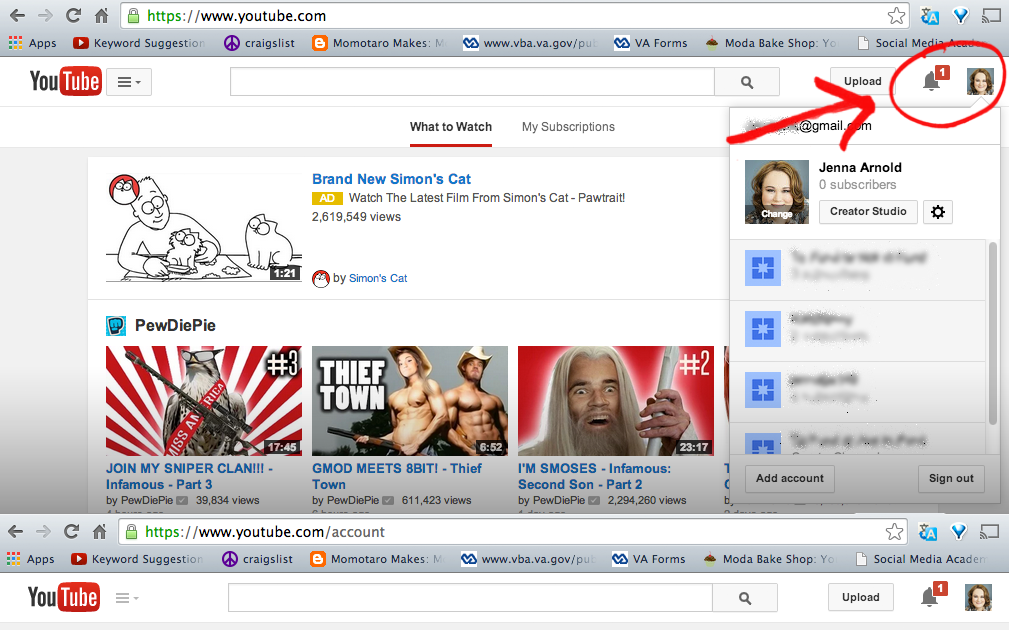This screenshot has height=630, width=1009.
Task: Open I'M SMOSES Infamous video title
Action: tap(595, 476)
